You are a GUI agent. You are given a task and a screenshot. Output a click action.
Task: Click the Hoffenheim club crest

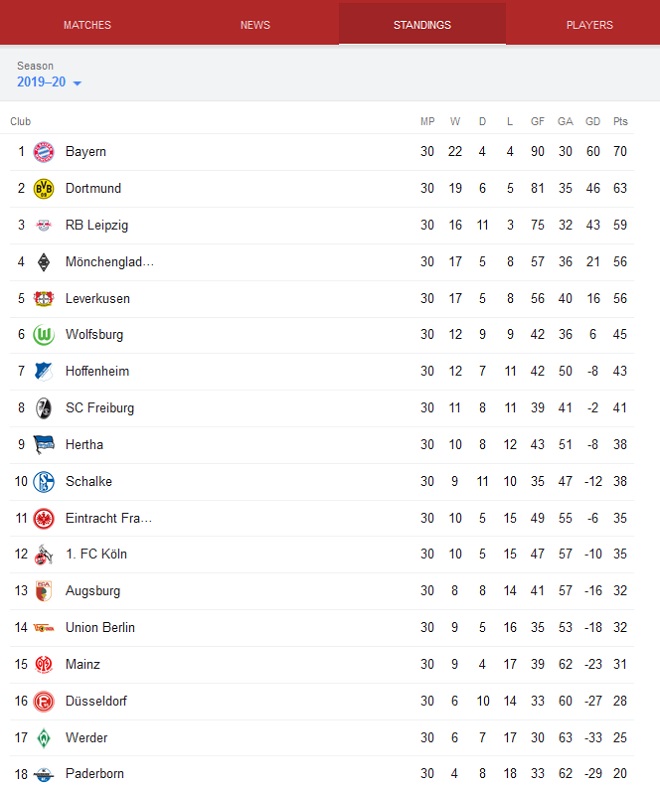[x=43, y=372]
